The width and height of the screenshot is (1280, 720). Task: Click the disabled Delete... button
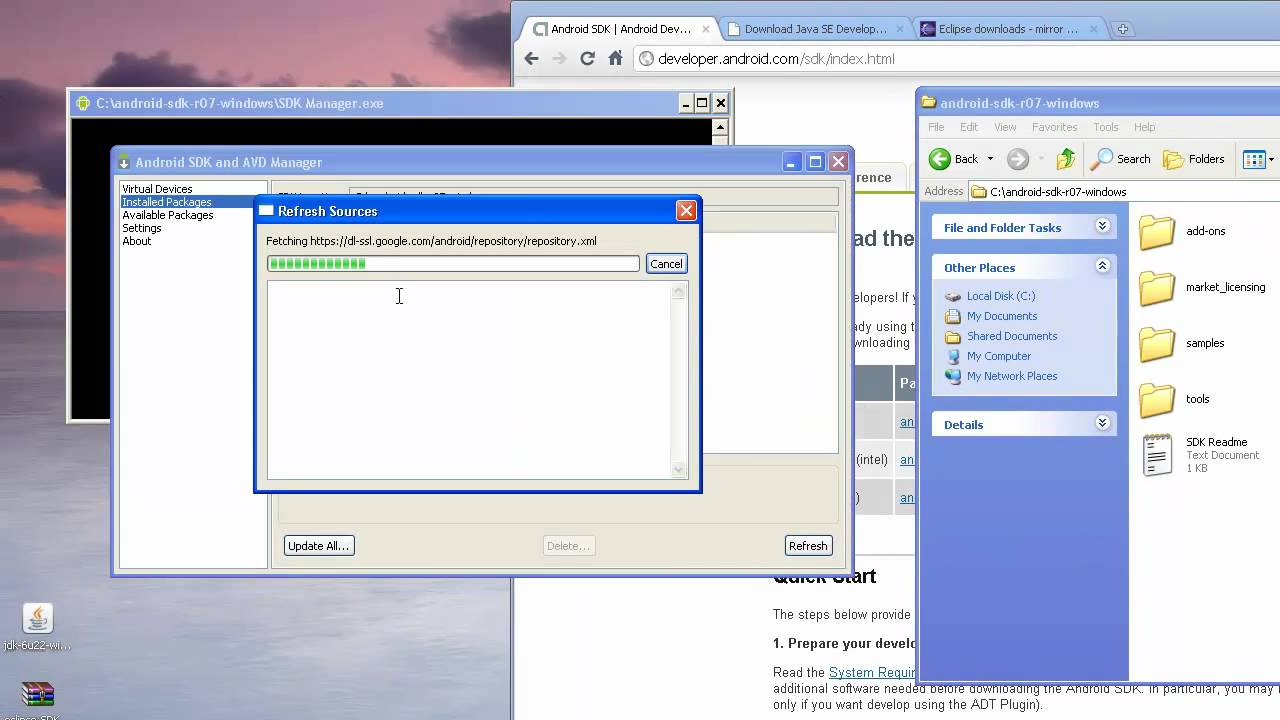pyautogui.click(x=569, y=546)
